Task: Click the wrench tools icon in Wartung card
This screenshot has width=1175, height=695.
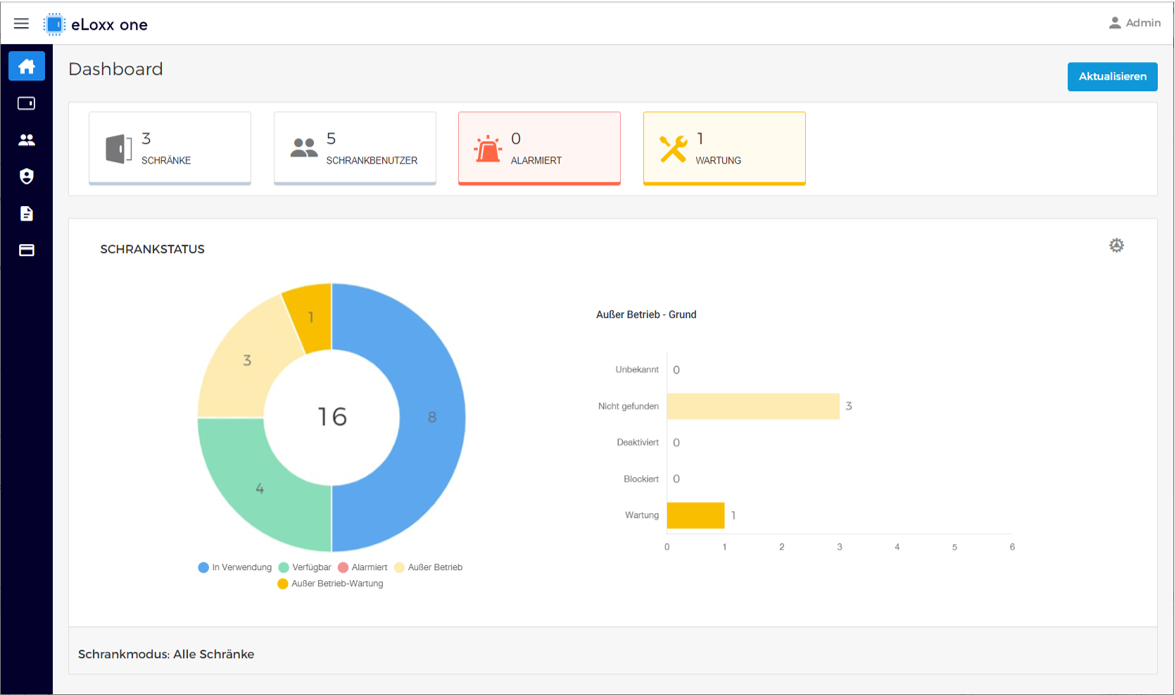Action: point(673,148)
